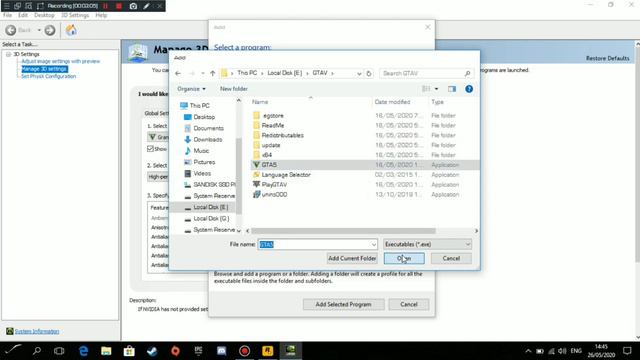This screenshot has width=640, height=360.
Task: Click the File name input field
Action: pyautogui.click(x=318, y=244)
